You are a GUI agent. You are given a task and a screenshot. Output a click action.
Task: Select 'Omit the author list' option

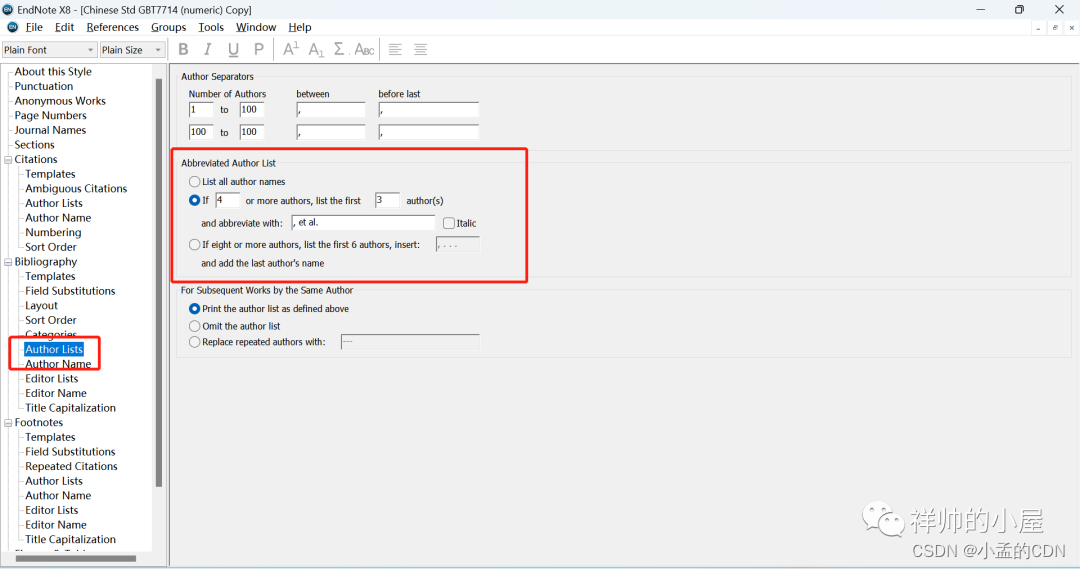pos(195,326)
